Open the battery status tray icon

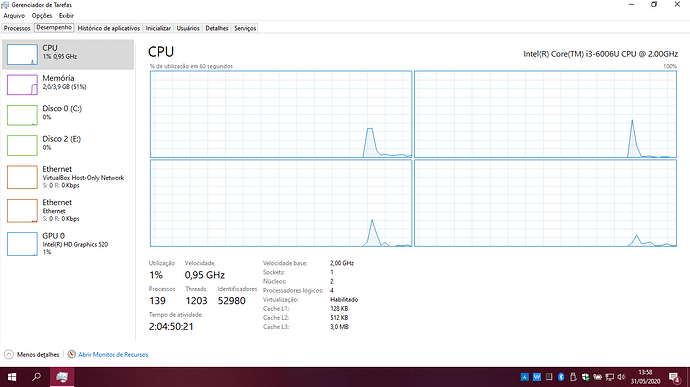598,377
